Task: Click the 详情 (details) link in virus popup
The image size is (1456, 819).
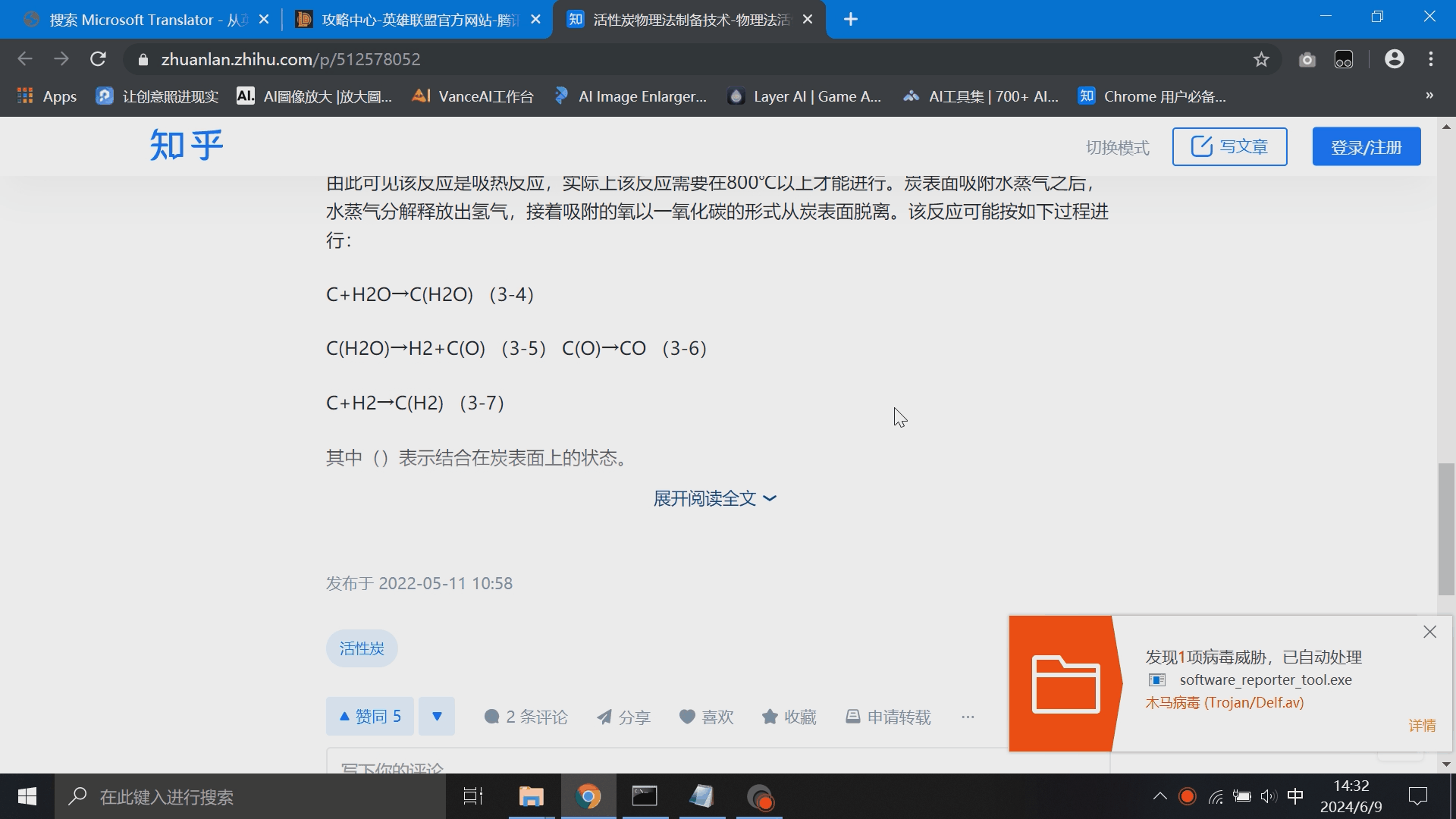Action: pos(1421,725)
